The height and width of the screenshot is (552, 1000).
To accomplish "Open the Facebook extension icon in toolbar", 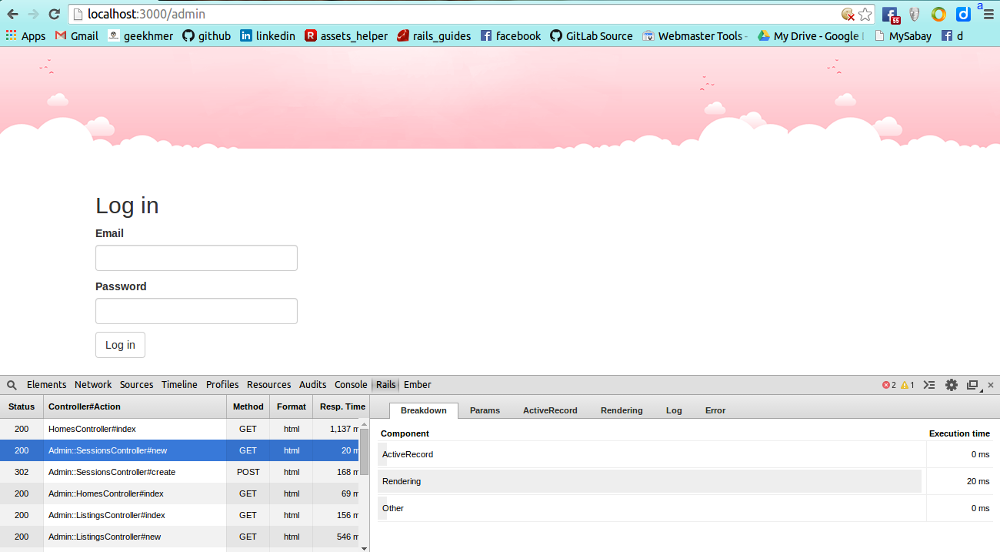I will (x=890, y=15).
